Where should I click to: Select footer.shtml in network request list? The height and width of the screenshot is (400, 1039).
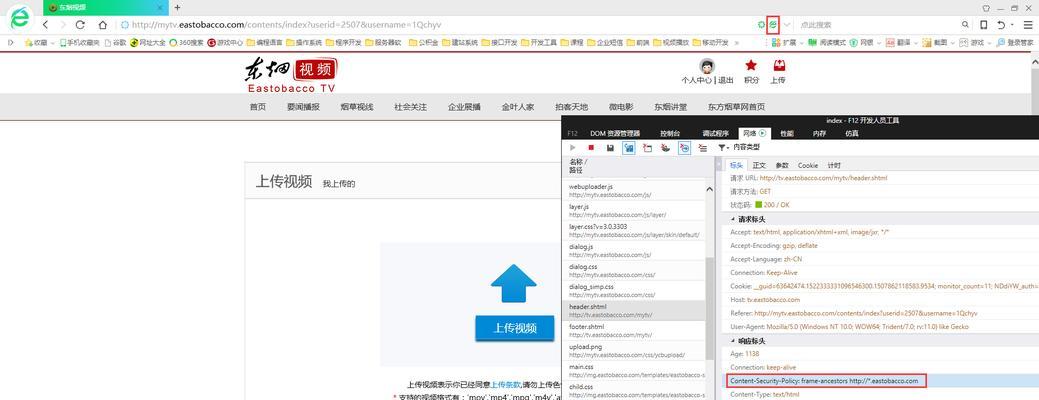click(x=633, y=330)
